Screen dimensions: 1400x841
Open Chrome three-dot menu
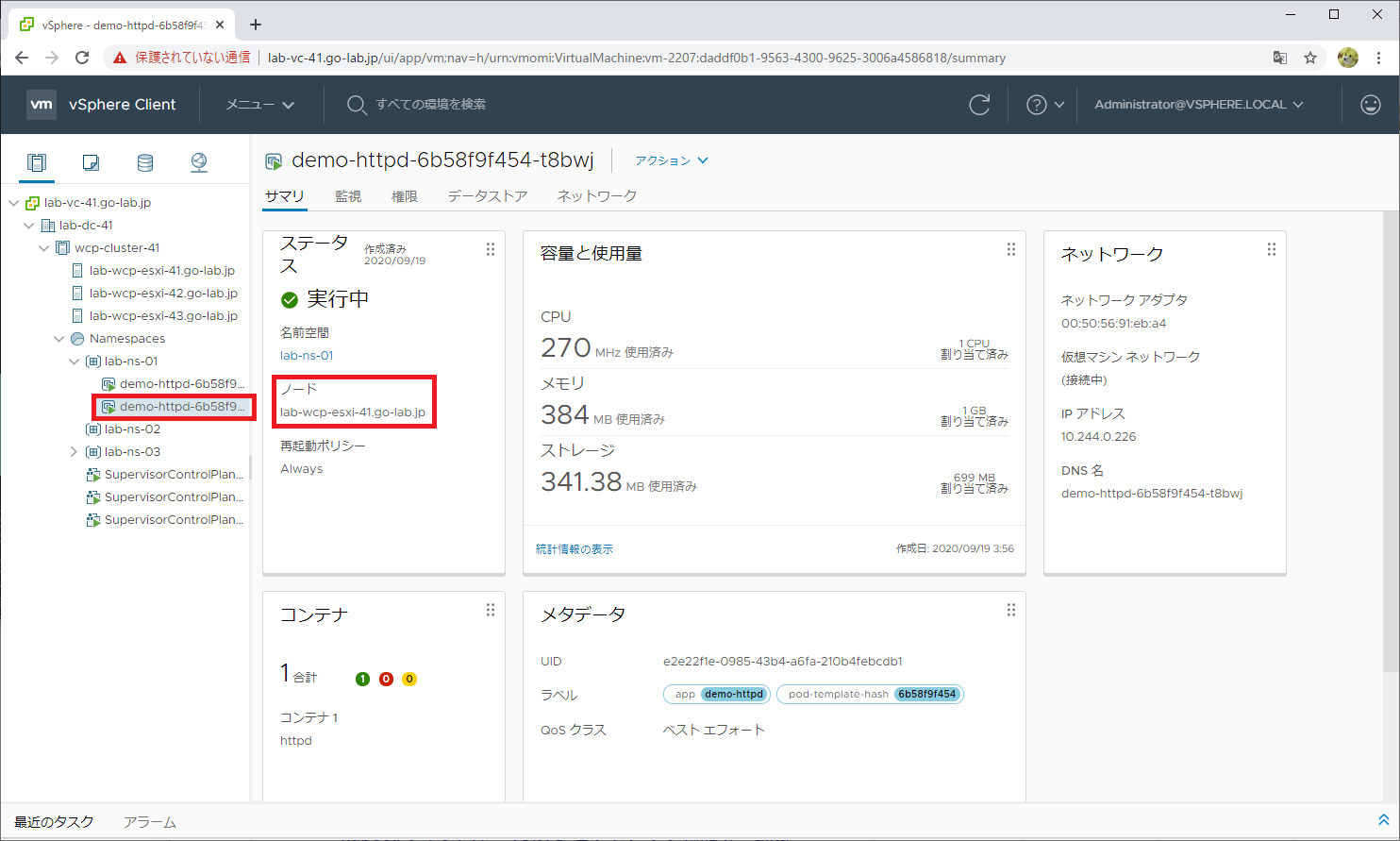pyautogui.click(x=1378, y=58)
